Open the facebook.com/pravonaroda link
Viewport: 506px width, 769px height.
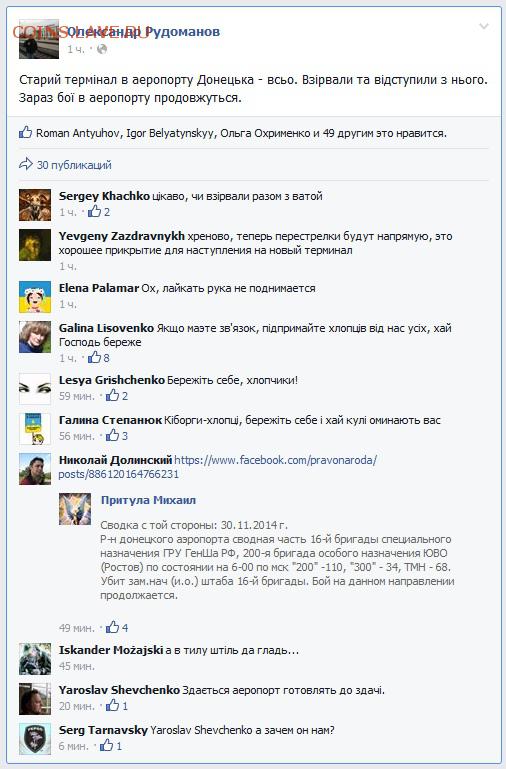click(x=218, y=467)
